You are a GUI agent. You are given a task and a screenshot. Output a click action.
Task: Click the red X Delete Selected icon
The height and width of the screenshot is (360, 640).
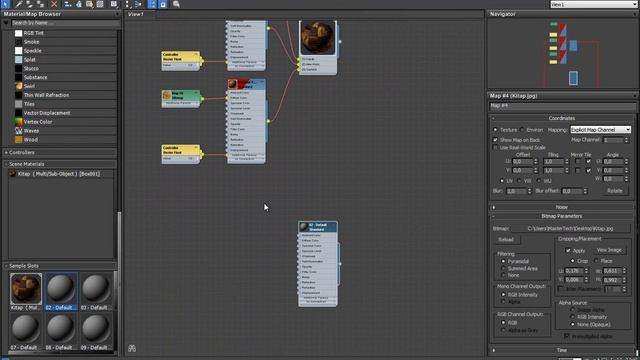[54, 4]
